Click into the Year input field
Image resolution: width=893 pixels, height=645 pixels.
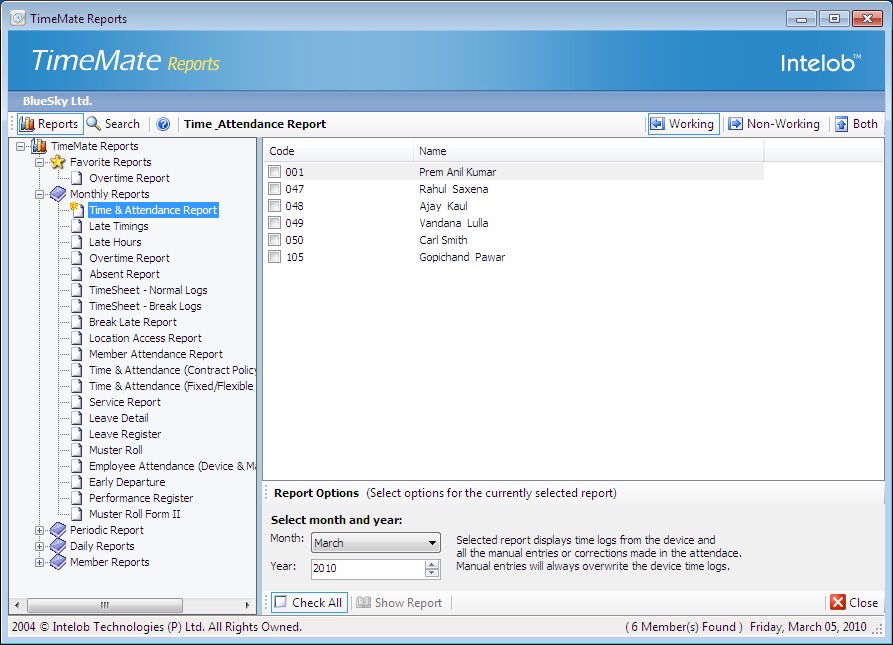click(x=368, y=568)
